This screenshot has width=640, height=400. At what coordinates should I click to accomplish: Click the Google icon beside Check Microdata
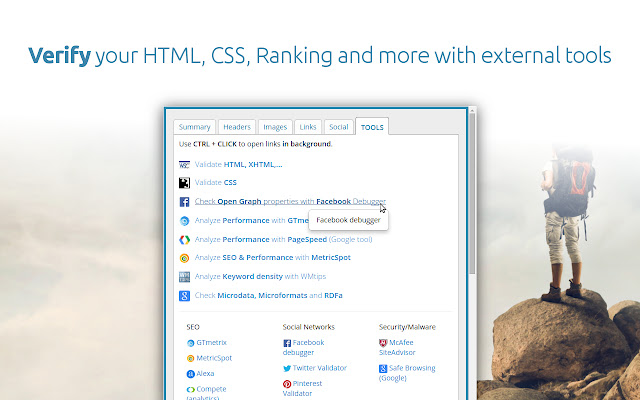(184, 296)
